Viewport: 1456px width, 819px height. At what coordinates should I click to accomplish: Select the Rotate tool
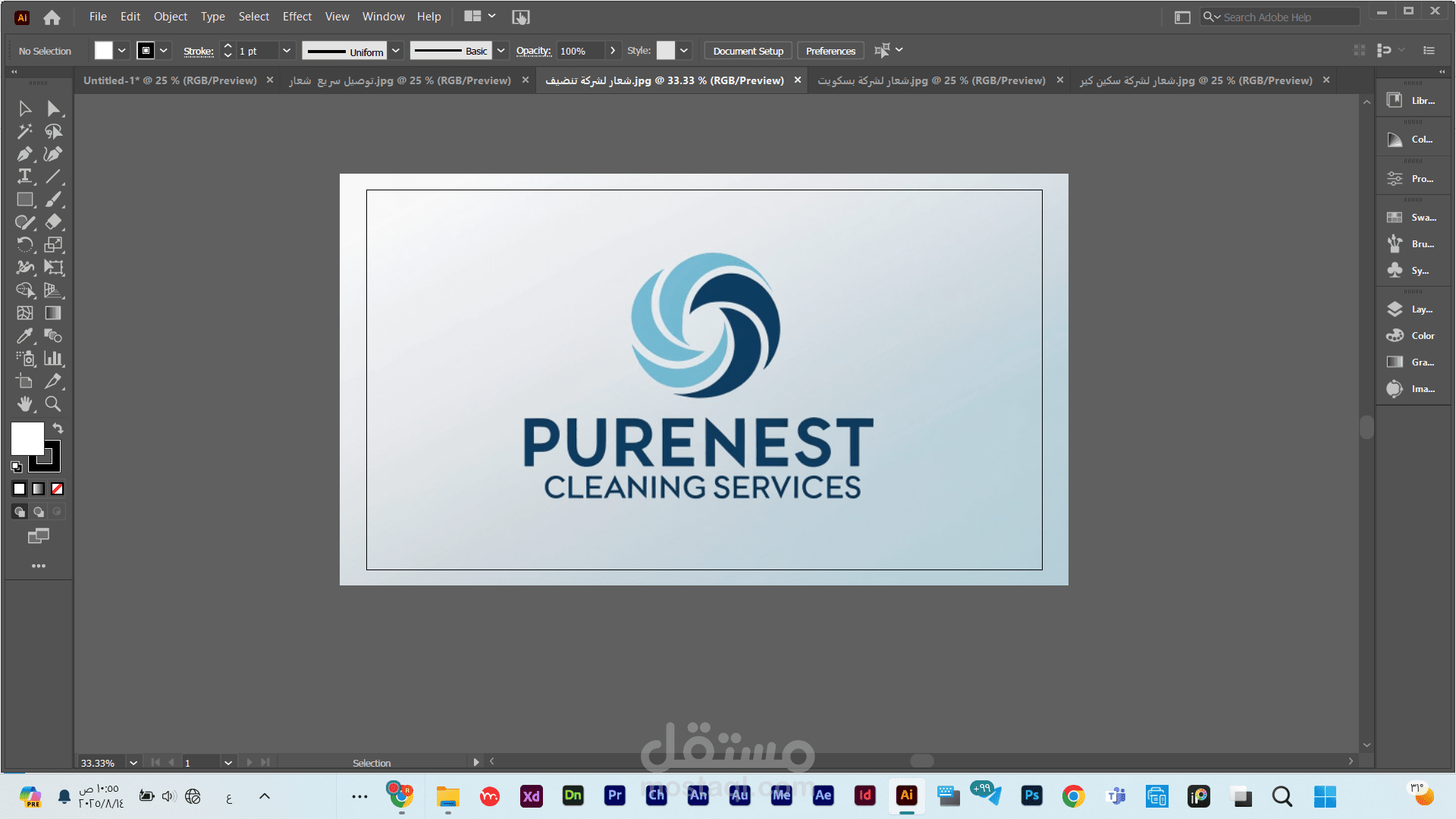click(x=25, y=245)
